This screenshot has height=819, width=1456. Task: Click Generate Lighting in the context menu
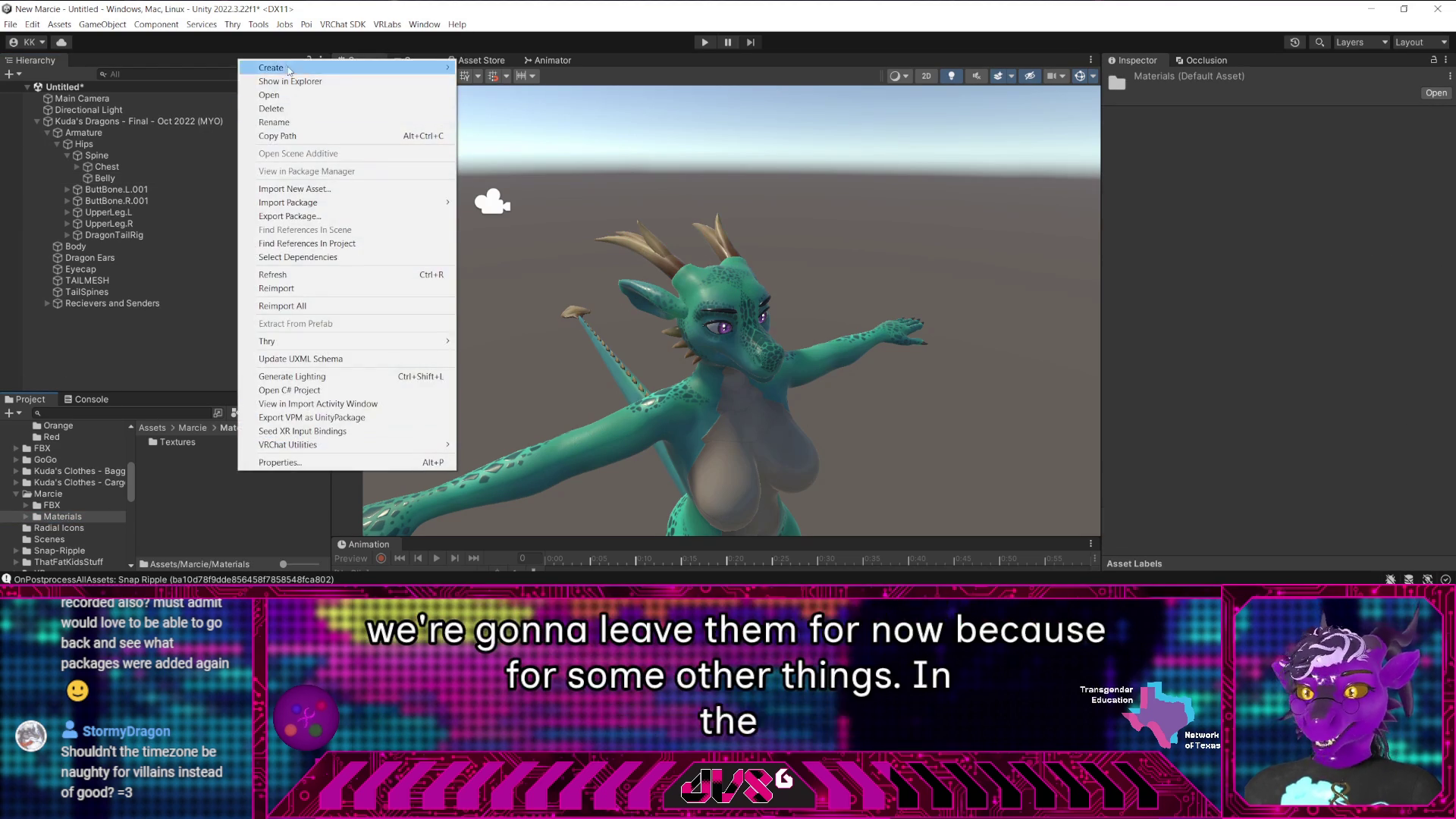[292, 376]
